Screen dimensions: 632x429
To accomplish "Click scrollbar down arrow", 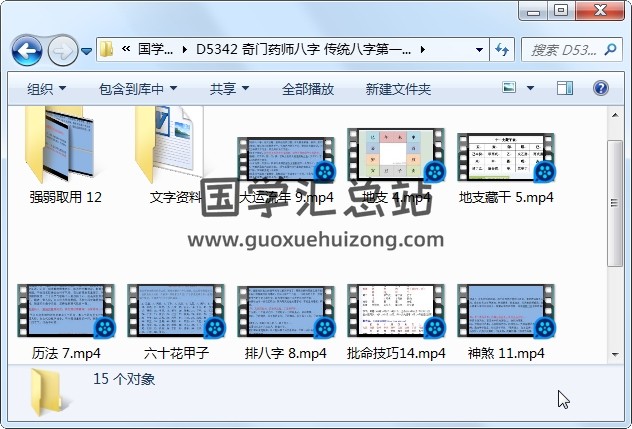I will coord(615,354).
